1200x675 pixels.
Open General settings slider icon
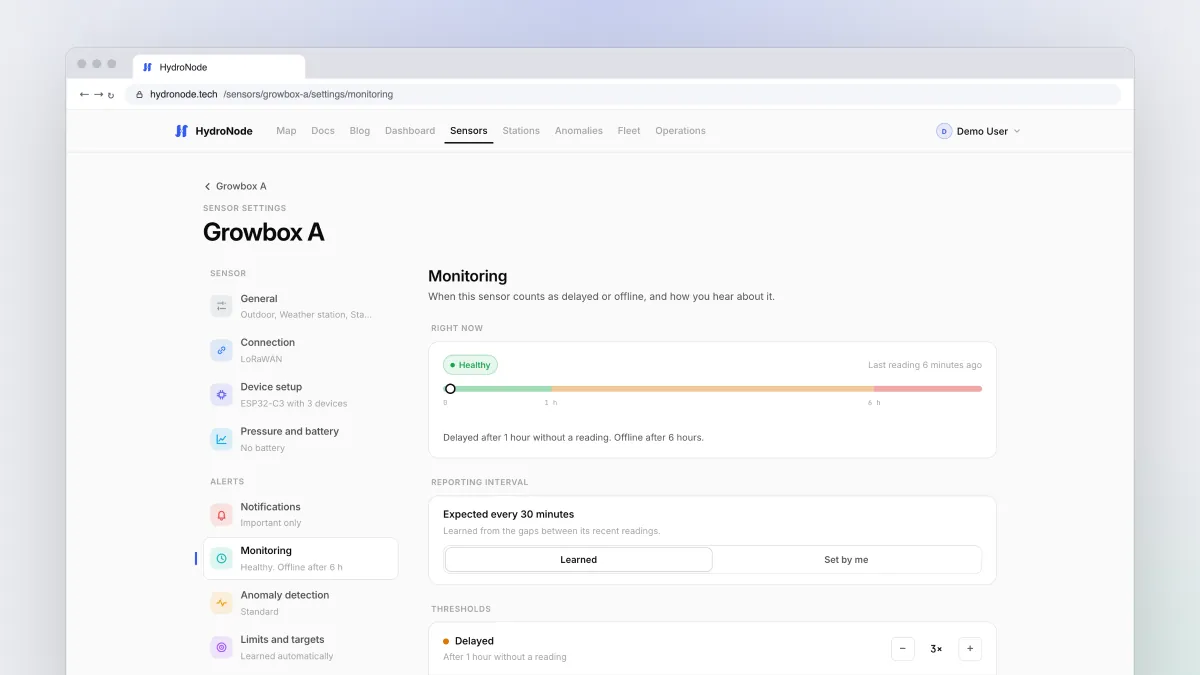[221, 306]
